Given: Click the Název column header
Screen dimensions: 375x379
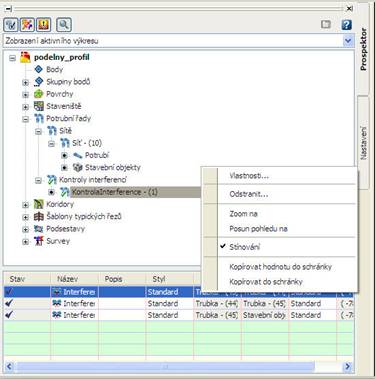Looking at the screenshot, I should click(x=74, y=279).
